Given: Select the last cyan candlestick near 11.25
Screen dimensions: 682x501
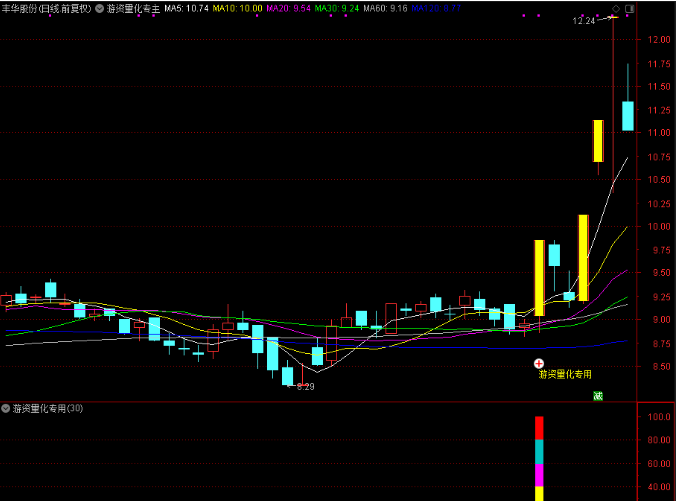Looking at the screenshot, I should 628,116.
